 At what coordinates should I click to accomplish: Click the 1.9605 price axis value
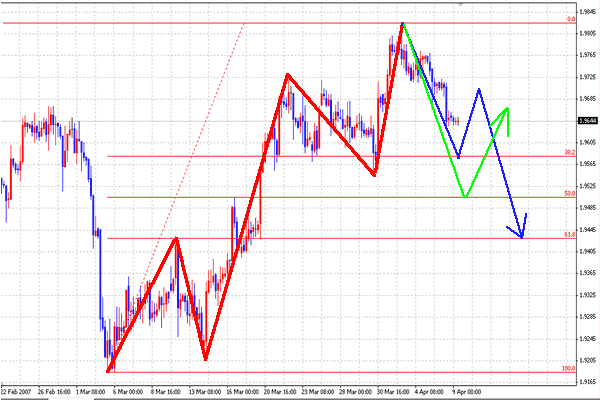588,142
